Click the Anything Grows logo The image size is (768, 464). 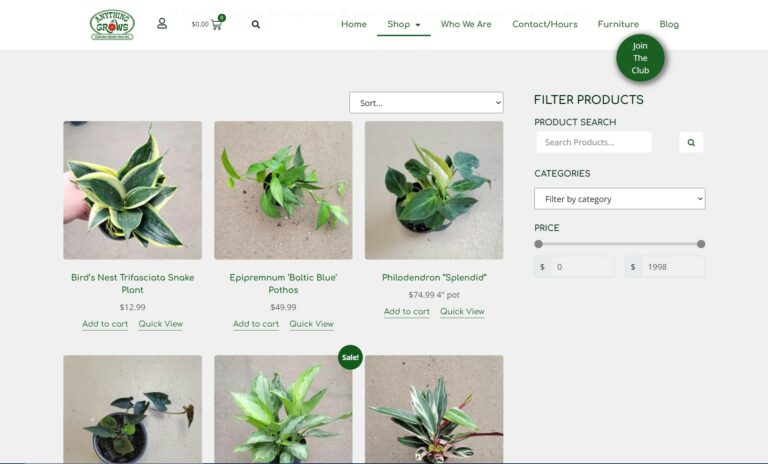coord(112,24)
